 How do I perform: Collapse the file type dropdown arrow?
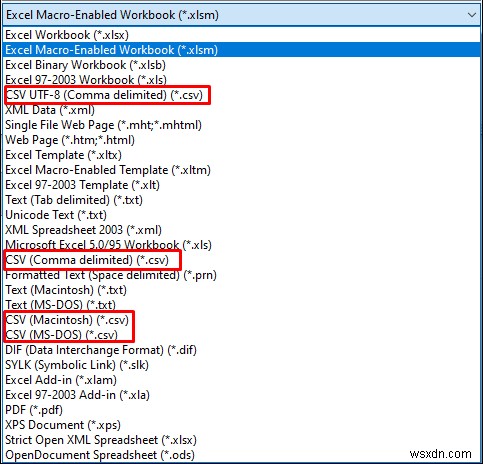(471, 15)
